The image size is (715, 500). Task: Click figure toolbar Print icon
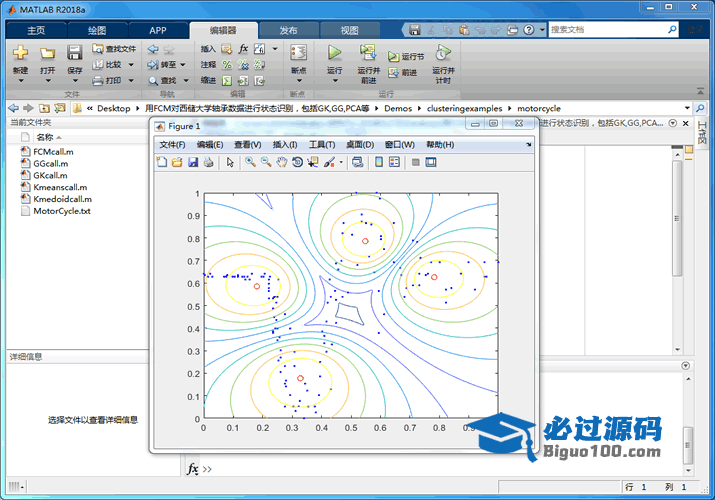[208, 162]
